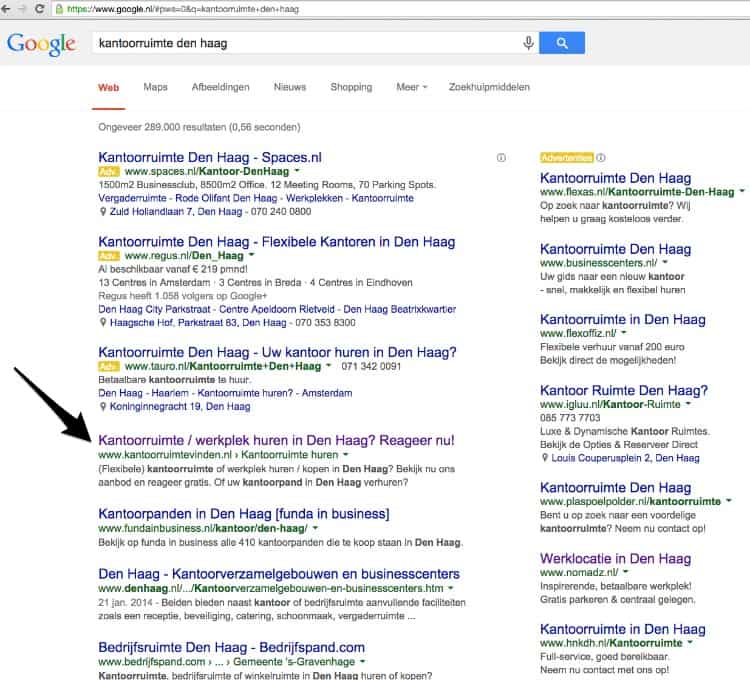Open dropdown arrow next to igluu.nl URL
750x680 pixels.
click(688, 404)
